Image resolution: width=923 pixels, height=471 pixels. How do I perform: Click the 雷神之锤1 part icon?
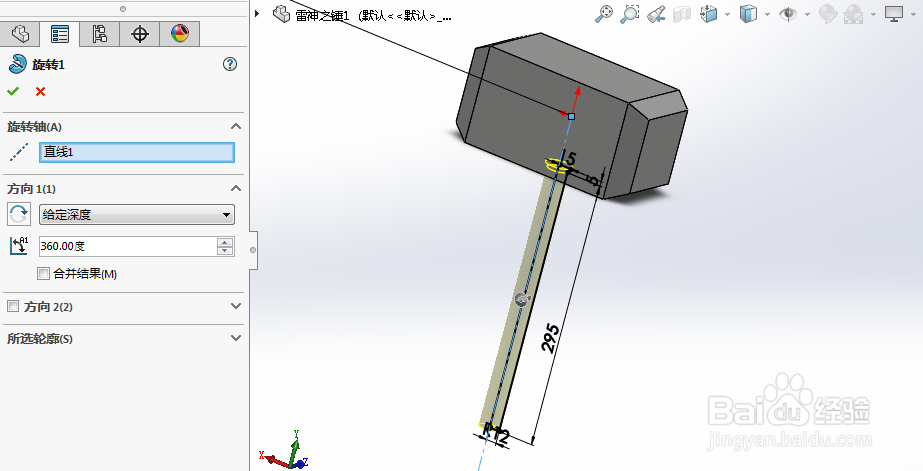(281, 14)
